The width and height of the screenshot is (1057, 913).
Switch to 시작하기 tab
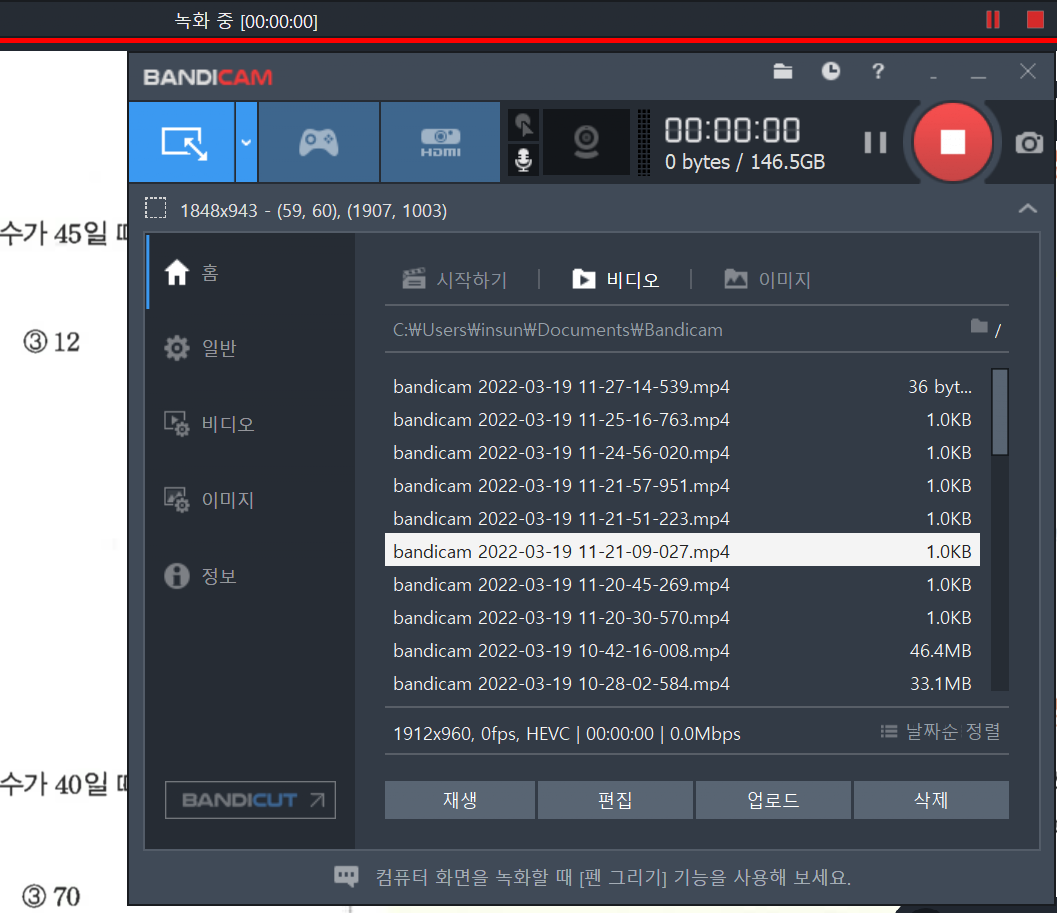pos(454,279)
